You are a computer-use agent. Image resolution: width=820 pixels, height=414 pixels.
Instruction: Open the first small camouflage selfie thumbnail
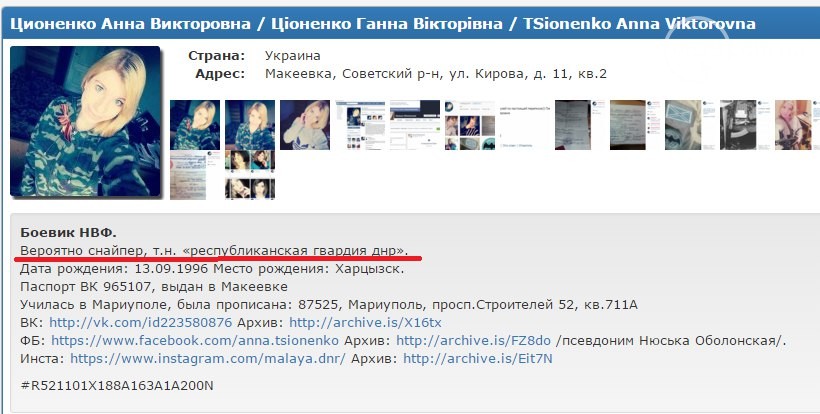(195, 125)
